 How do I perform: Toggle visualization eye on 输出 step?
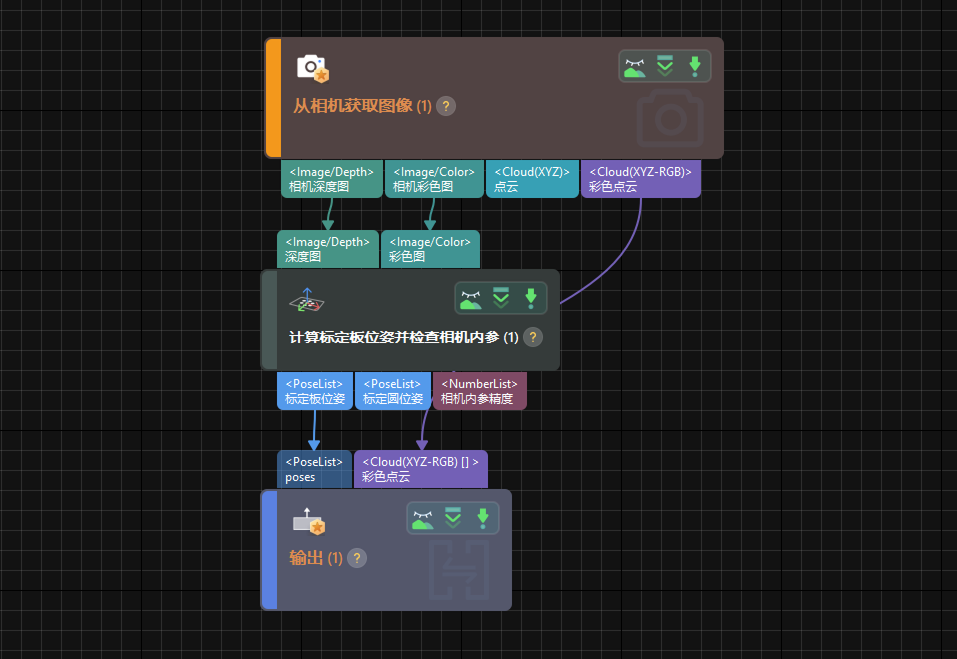pos(422,518)
